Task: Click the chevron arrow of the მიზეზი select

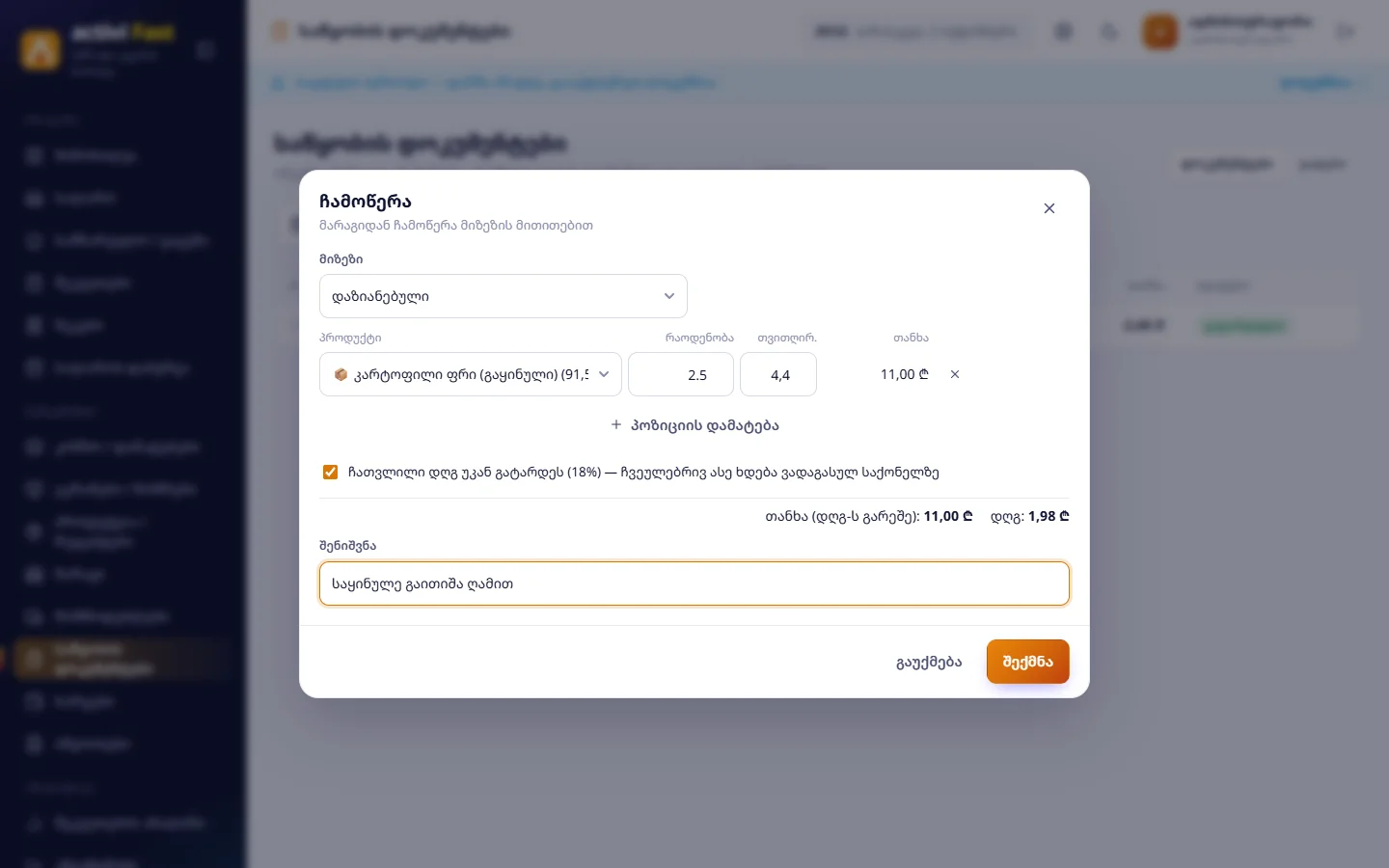Action: click(x=669, y=296)
